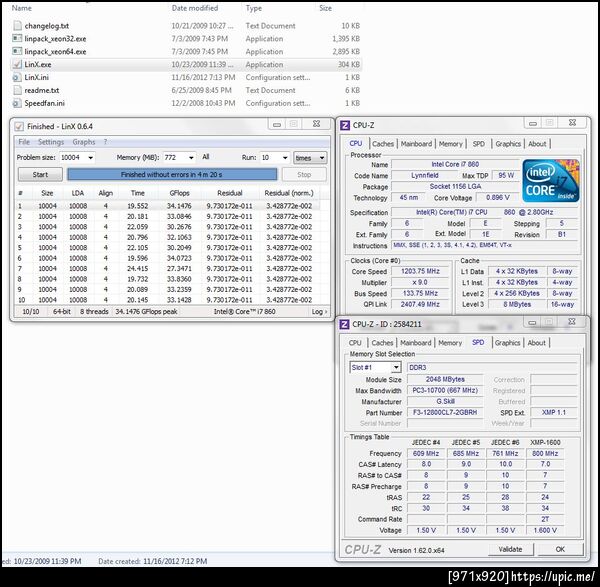600x587 pixels.
Task: Expand the Log panel in LinX
Action: coord(319,311)
